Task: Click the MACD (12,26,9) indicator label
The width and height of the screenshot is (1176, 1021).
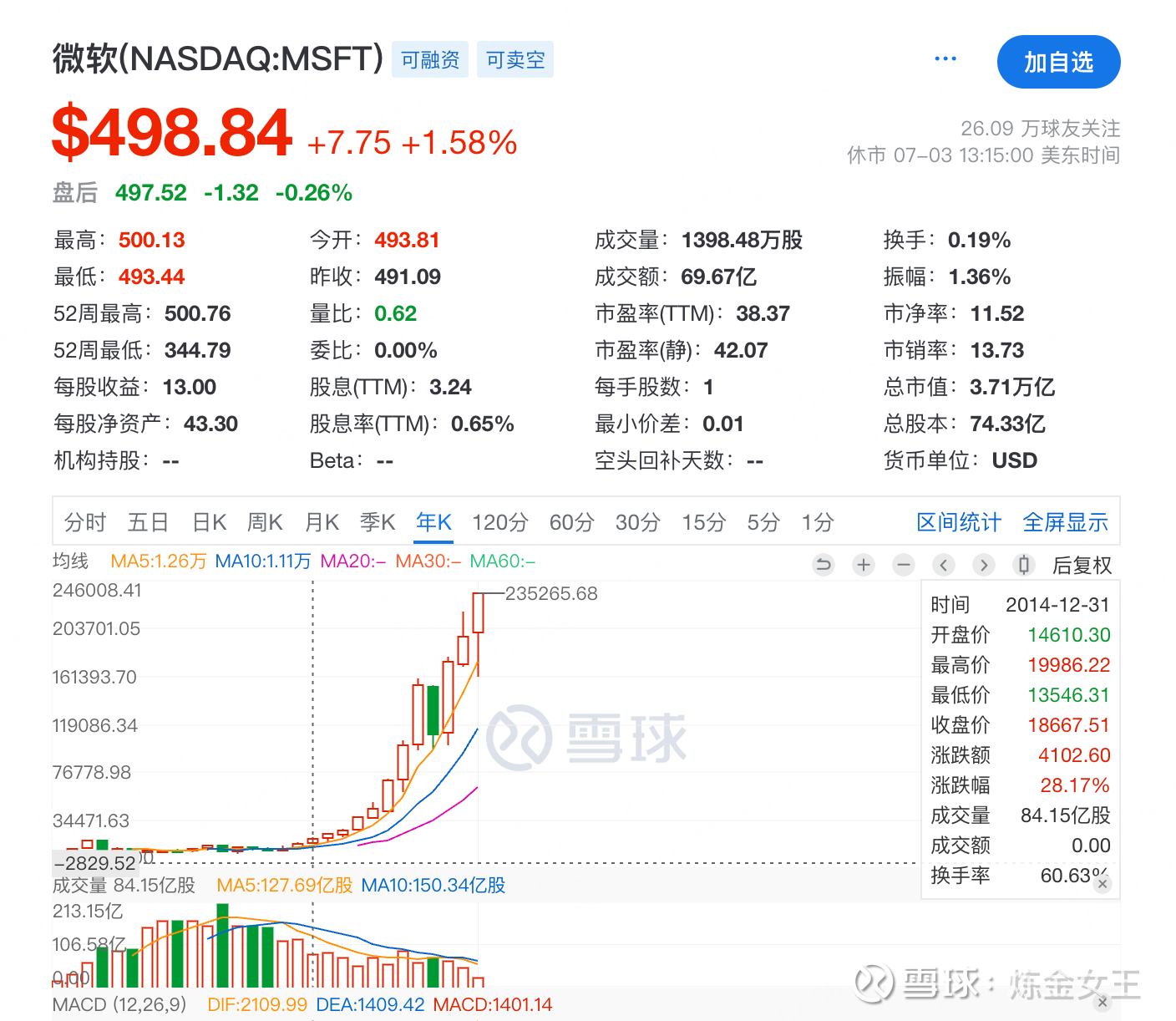Action: point(119,1005)
